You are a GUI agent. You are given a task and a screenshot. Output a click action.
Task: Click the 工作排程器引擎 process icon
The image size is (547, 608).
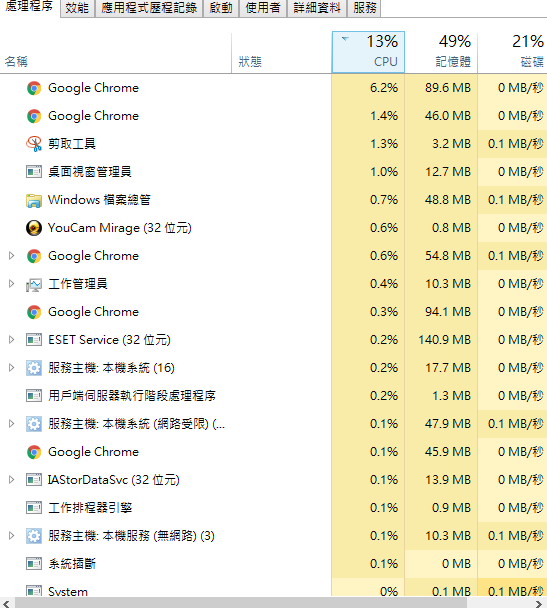coord(34,508)
